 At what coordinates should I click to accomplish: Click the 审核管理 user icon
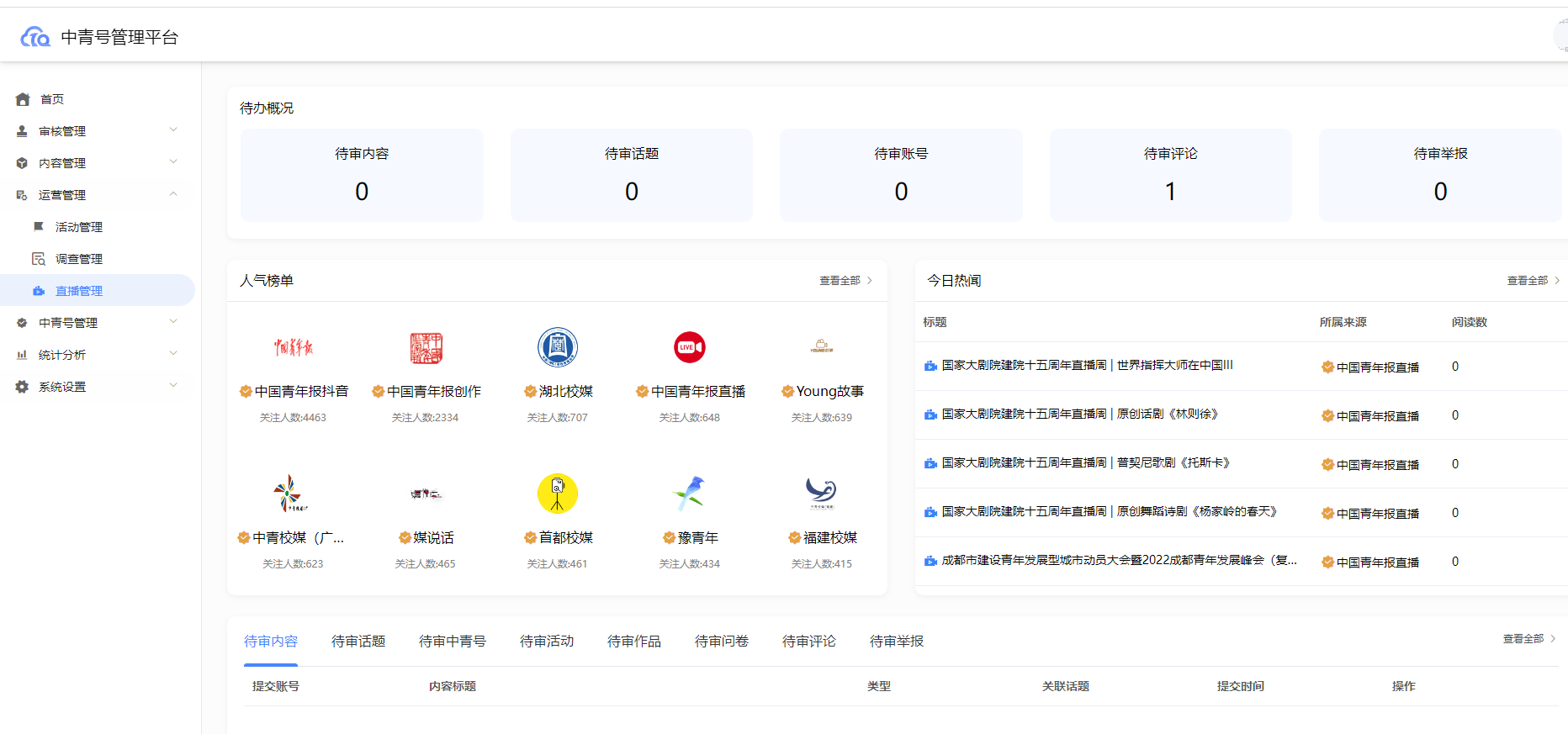click(x=22, y=131)
